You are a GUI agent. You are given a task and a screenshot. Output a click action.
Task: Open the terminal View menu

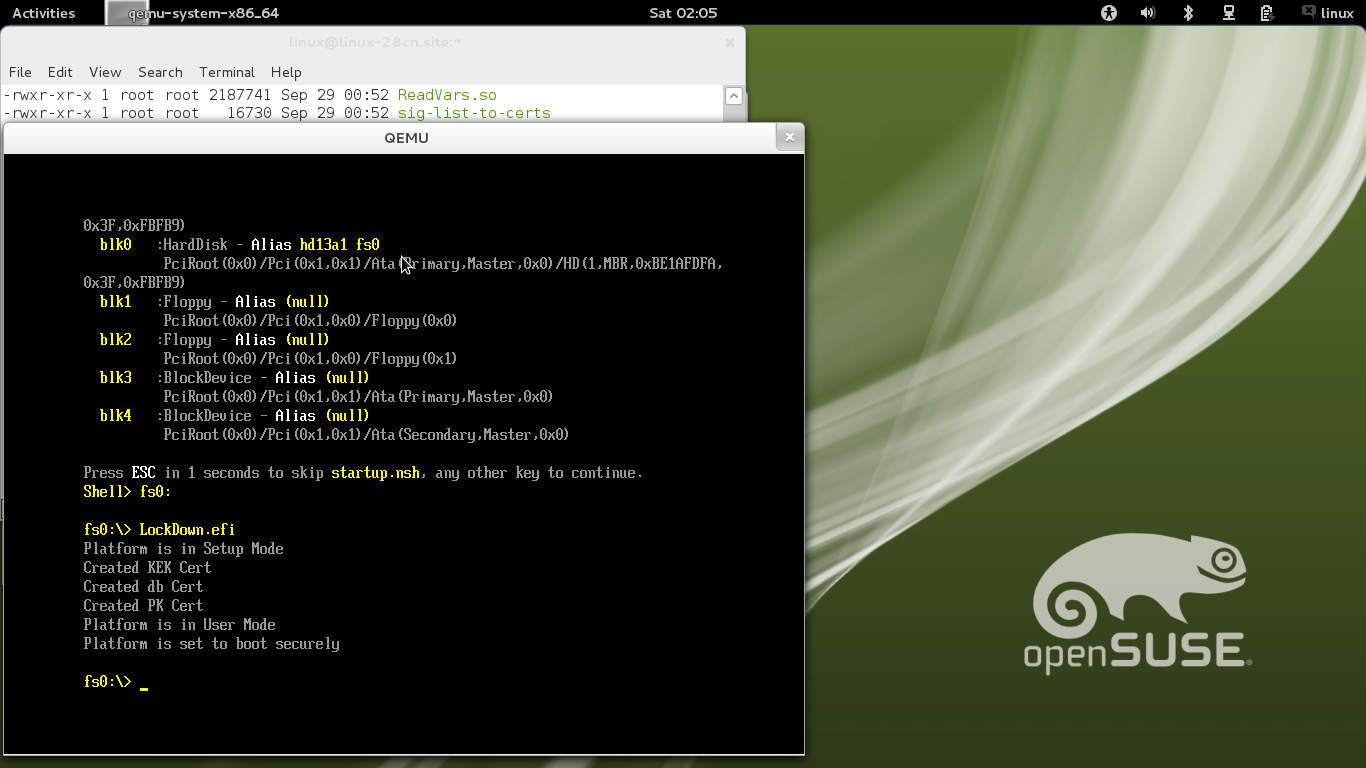coord(105,72)
